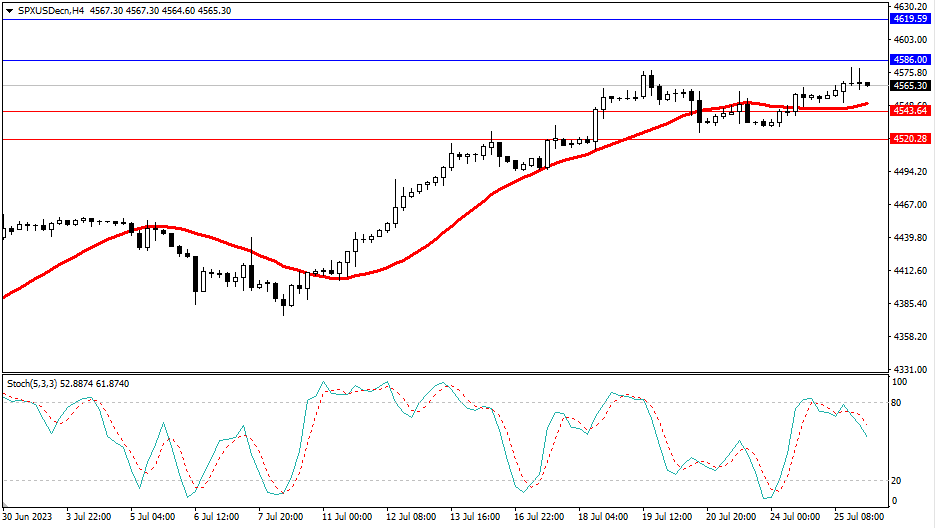Click the 25 Jul 08:00 time label
This screenshot has width=935, height=528.
tap(859, 517)
